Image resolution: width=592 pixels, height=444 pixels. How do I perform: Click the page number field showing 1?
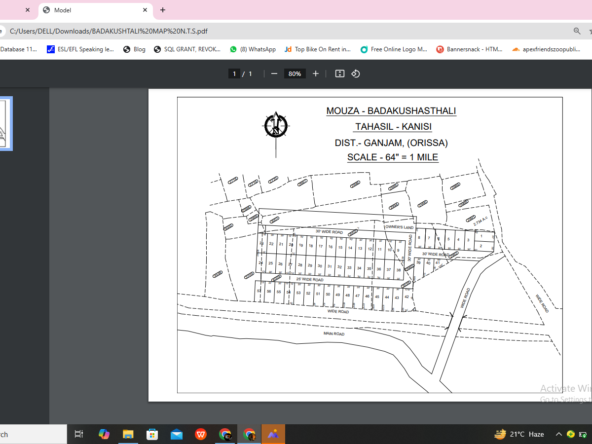[x=234, y=74]
